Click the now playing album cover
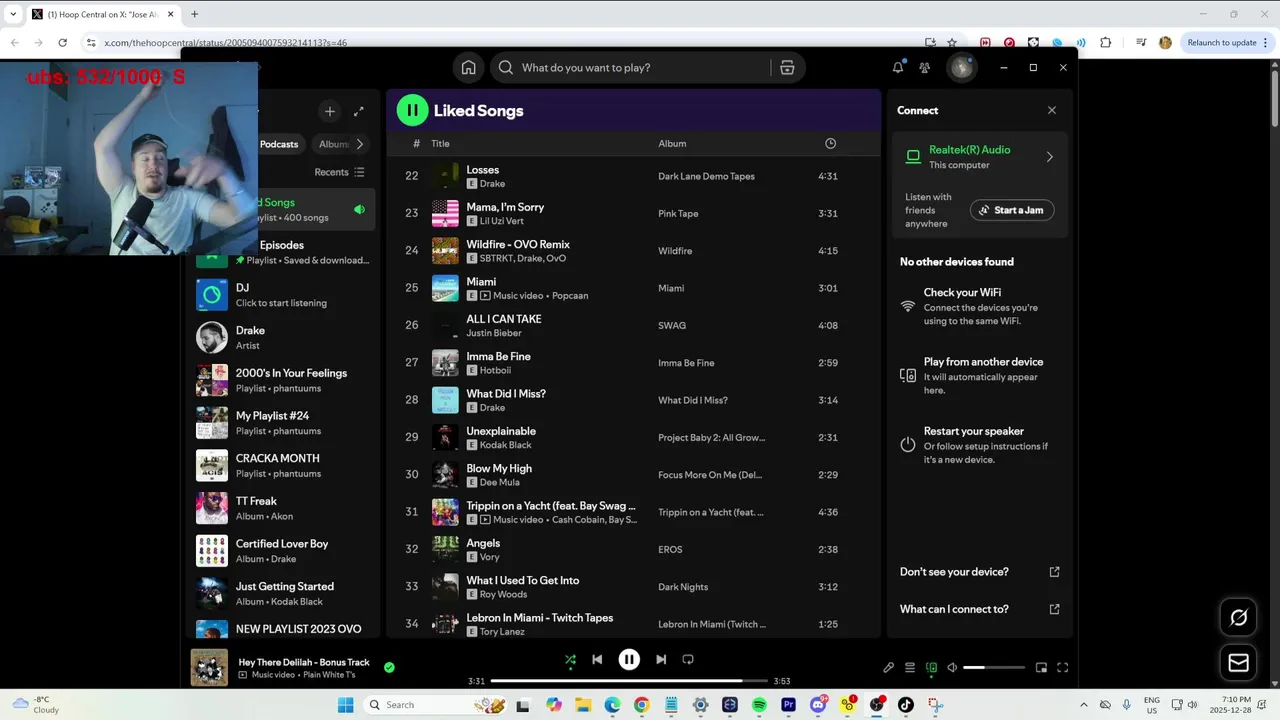 point(209,667)
